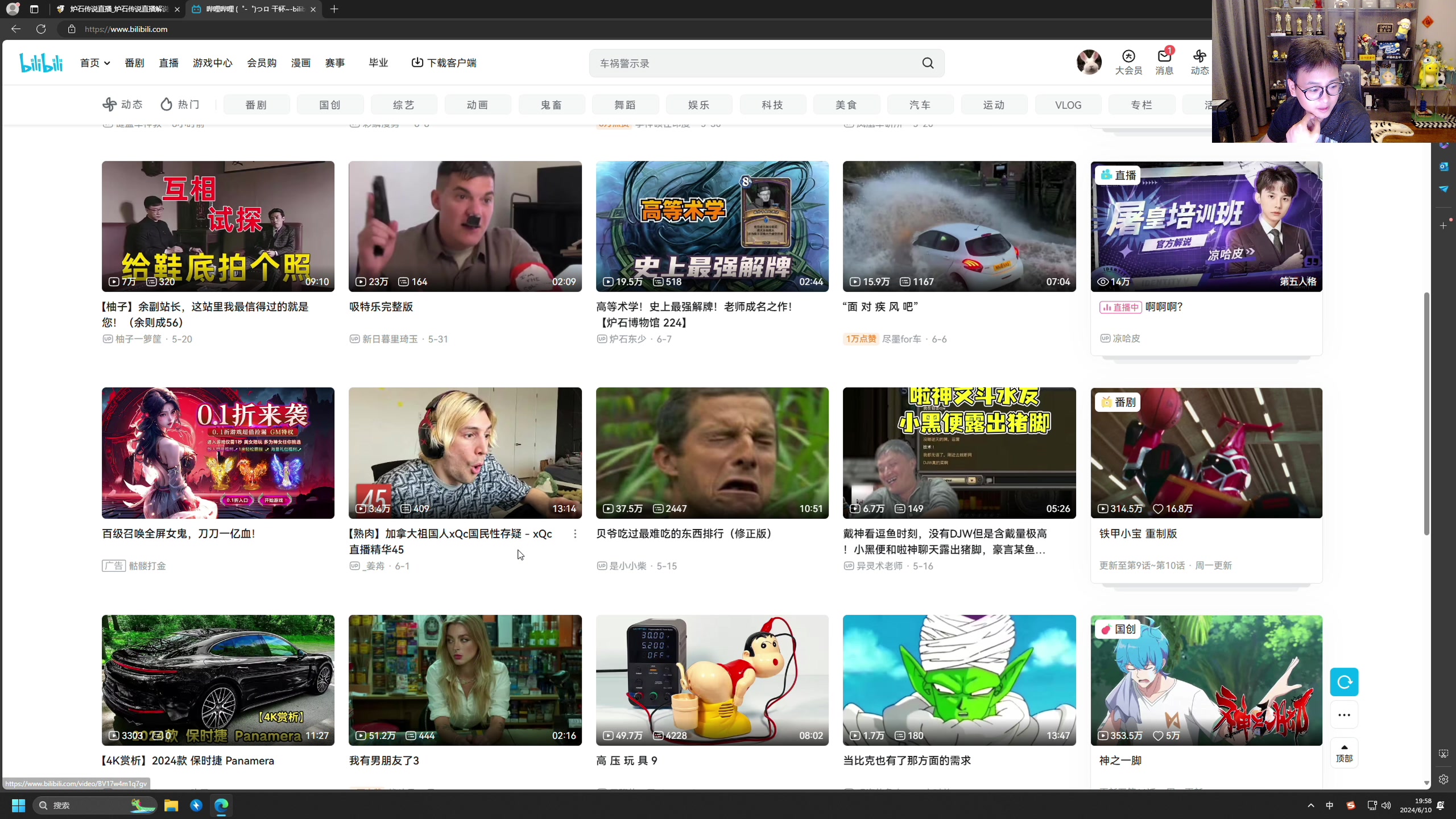Open the 高等术学 Hearthstone video thumbnail
The width and height of the screenshot is (1456, 819).
pyautogui.click(x=712, y=226)
